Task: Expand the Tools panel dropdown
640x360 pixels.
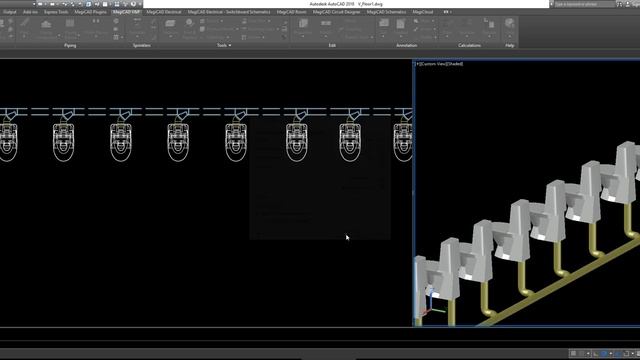Action: coord(224,45)
